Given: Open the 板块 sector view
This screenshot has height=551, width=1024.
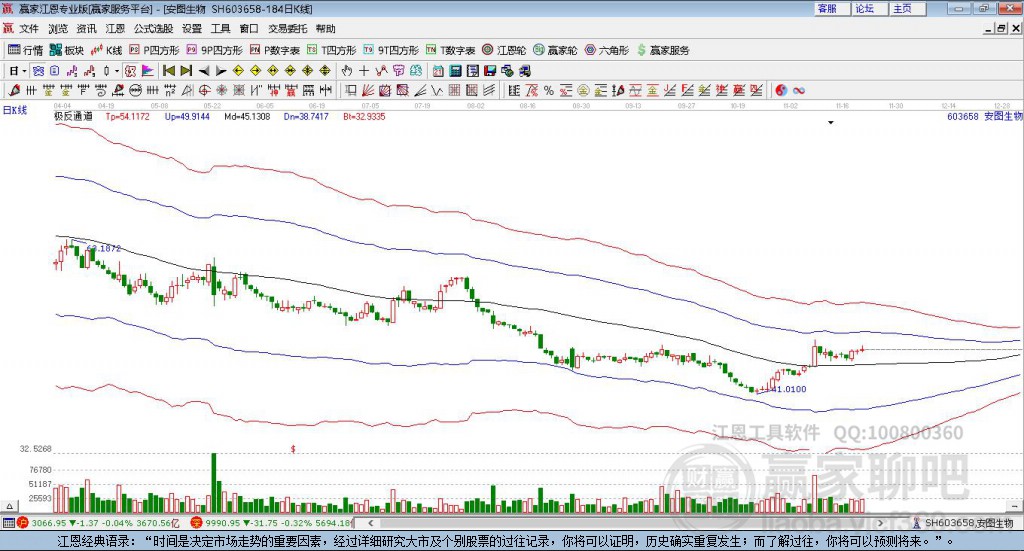Looking at the screenshot, I should click(x=67, y=50).
